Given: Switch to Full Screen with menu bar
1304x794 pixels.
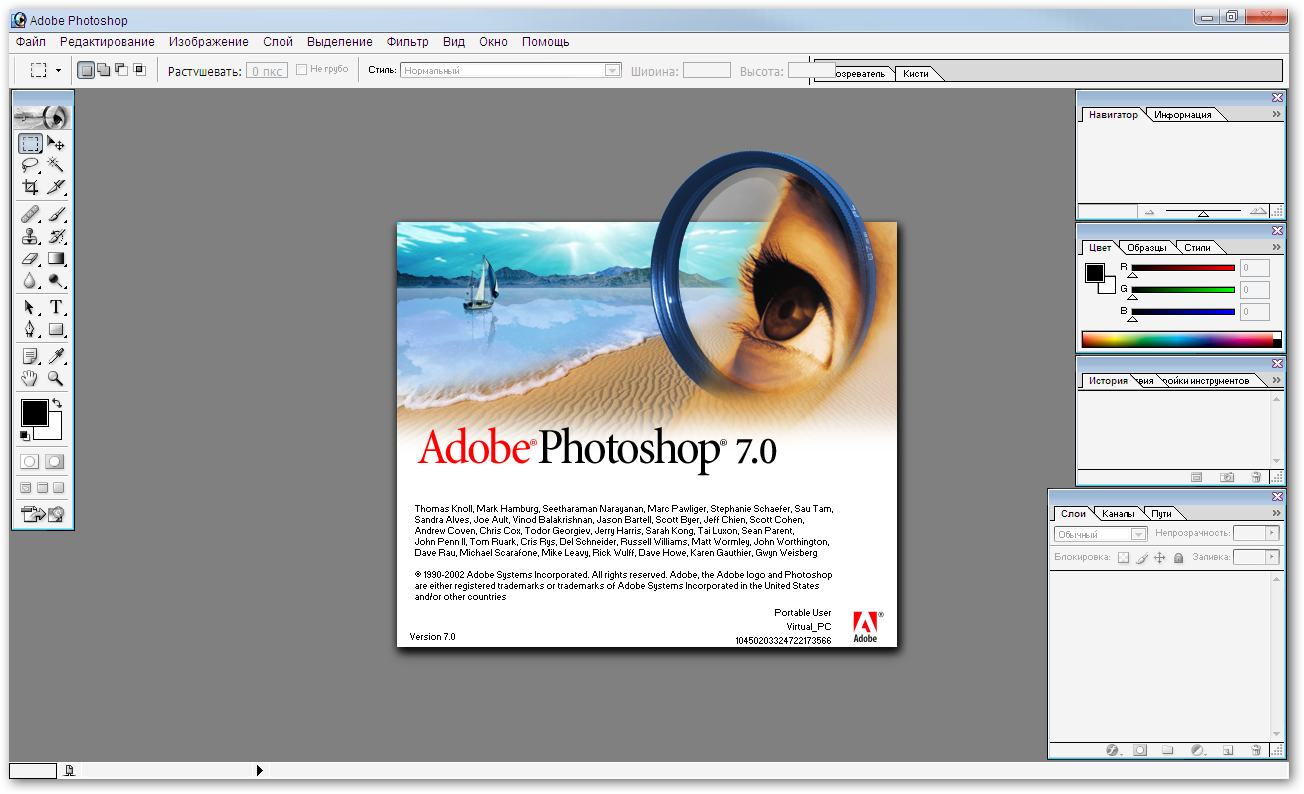Looking at the screenshot, I should (42, 488).
